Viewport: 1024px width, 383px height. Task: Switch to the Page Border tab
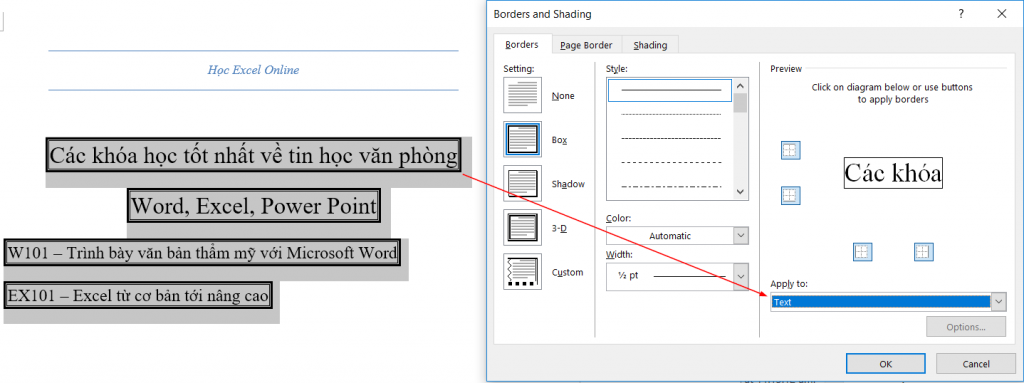click(x=586, y=45)
